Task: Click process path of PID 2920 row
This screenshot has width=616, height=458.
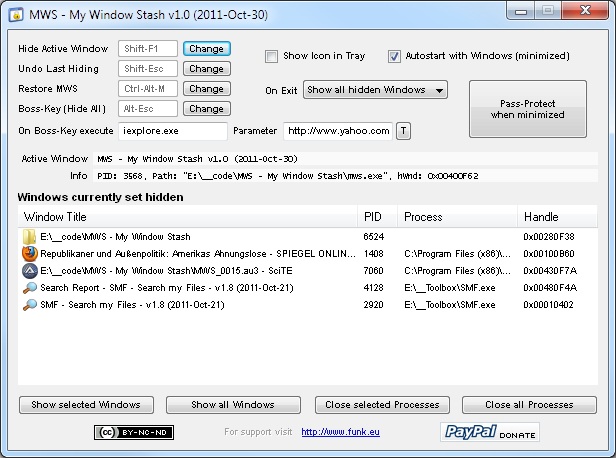Action: tap(450, 305)
